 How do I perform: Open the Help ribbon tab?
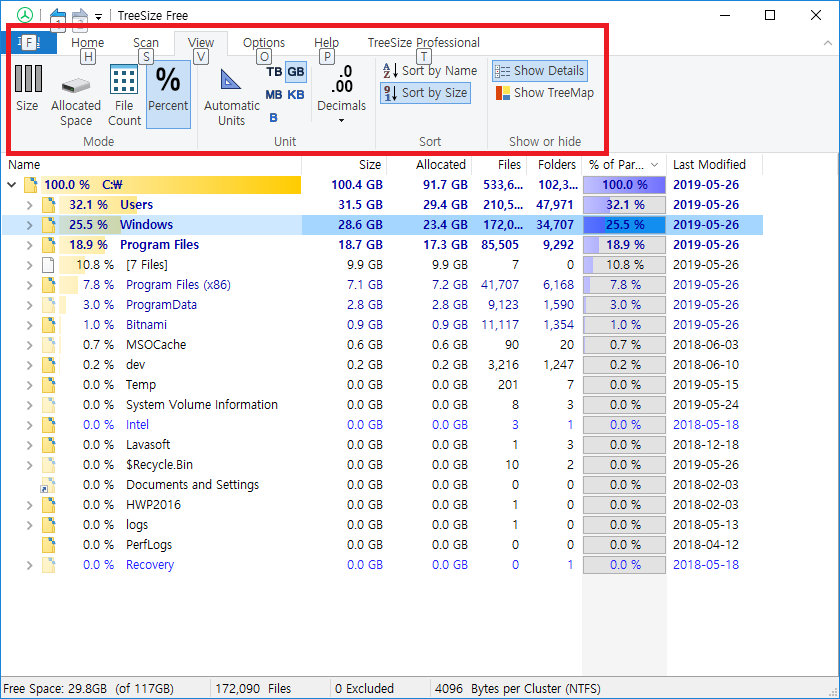326,42
